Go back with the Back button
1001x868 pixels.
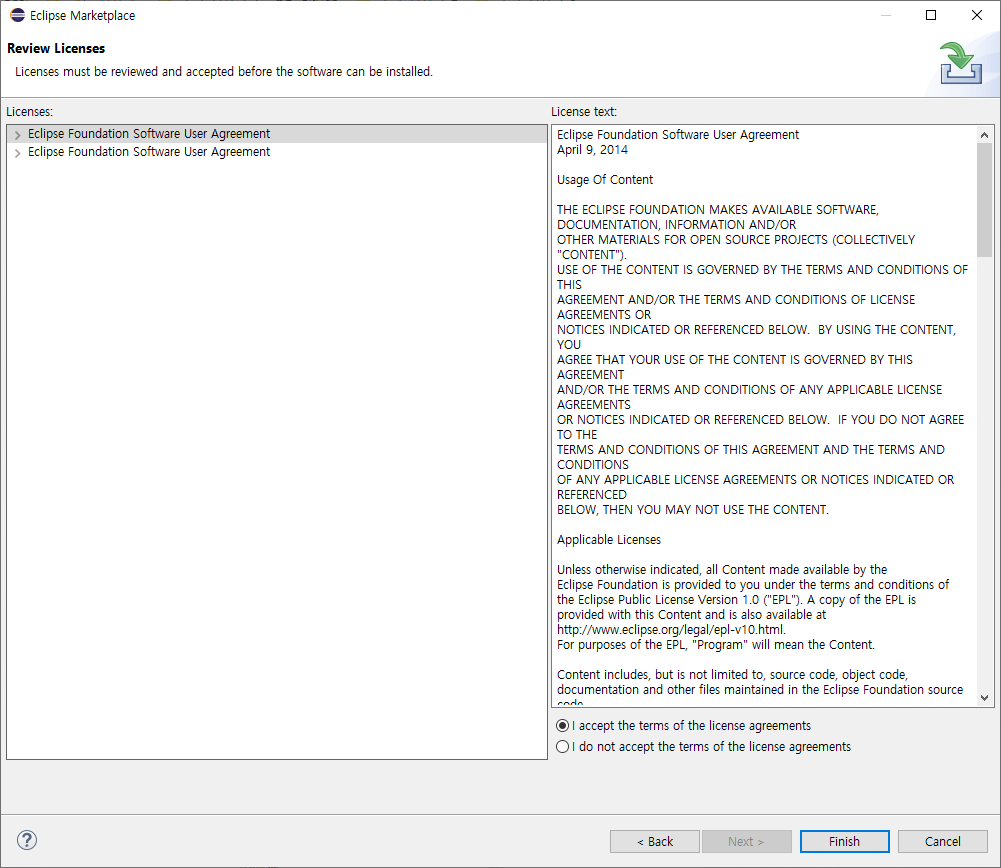655,841
